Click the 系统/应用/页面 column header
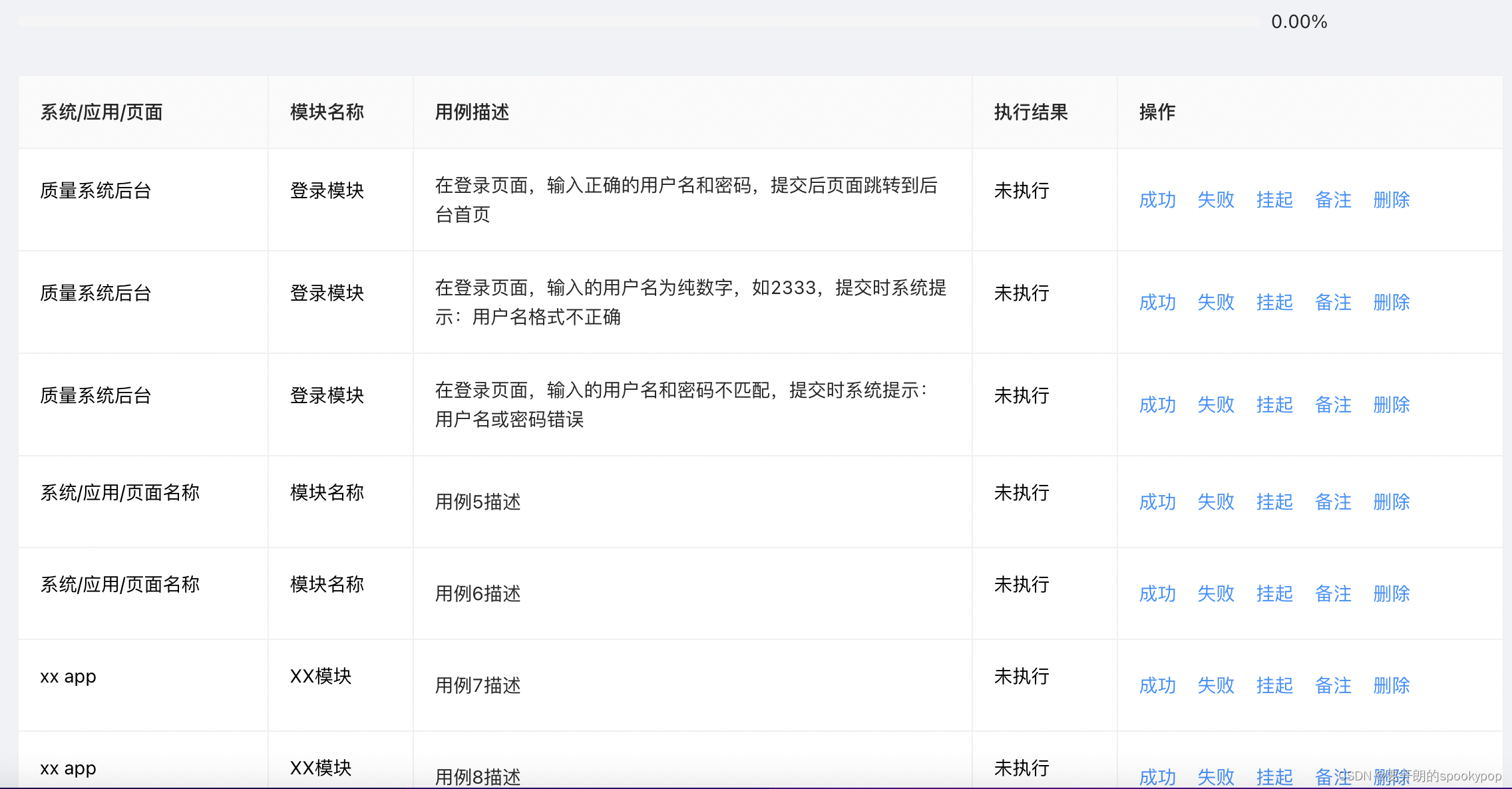The image size is (1512, 789). tap(101, 112)
